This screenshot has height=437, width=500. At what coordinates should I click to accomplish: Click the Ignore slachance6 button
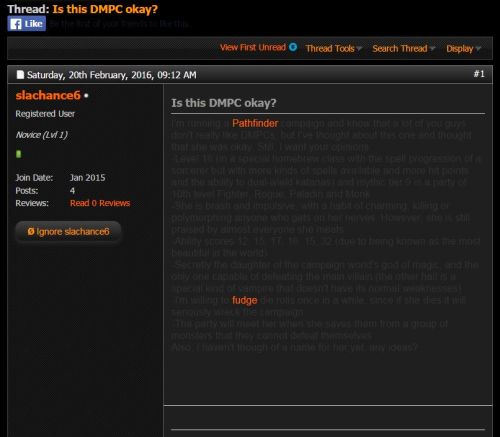68,232
